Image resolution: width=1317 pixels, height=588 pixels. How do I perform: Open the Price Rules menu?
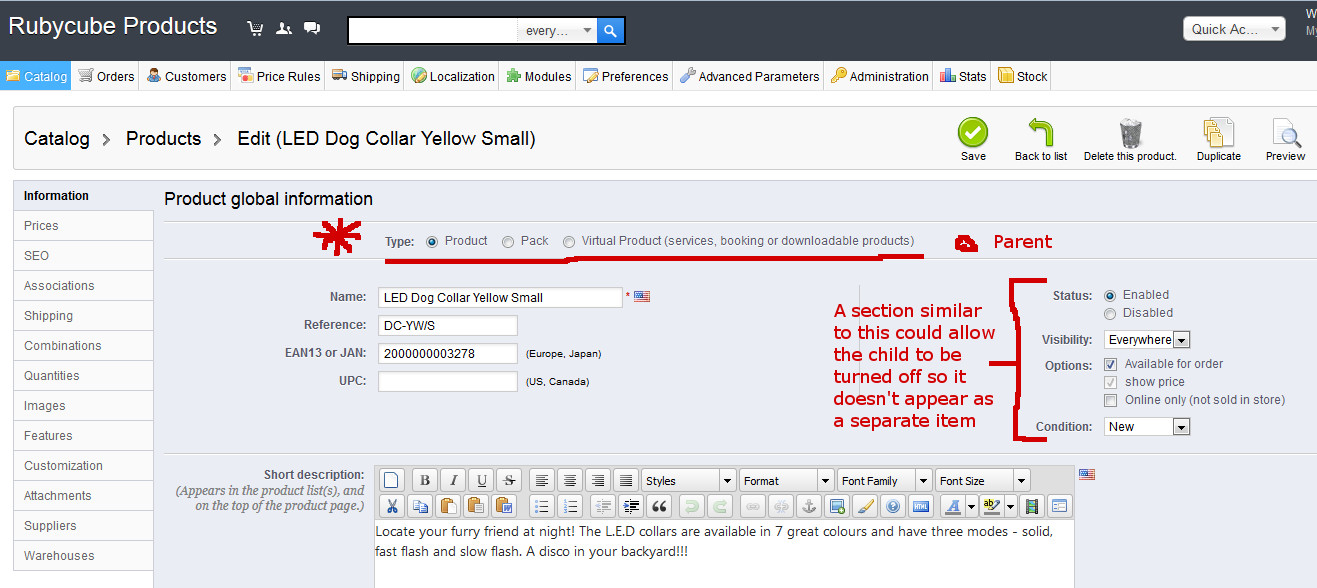tap(278, 76)
